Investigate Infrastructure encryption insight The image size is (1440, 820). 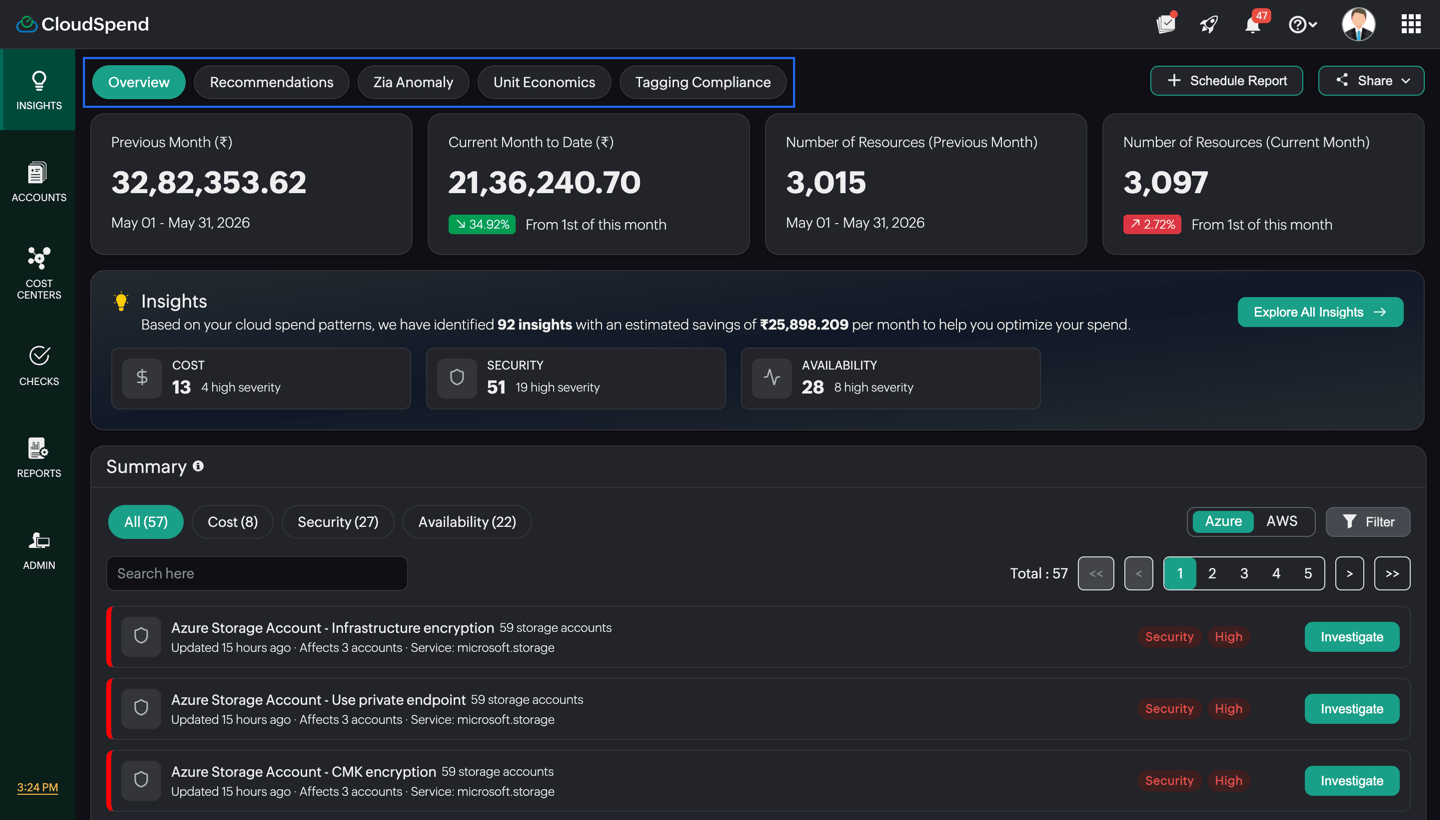click(1352, 637)
